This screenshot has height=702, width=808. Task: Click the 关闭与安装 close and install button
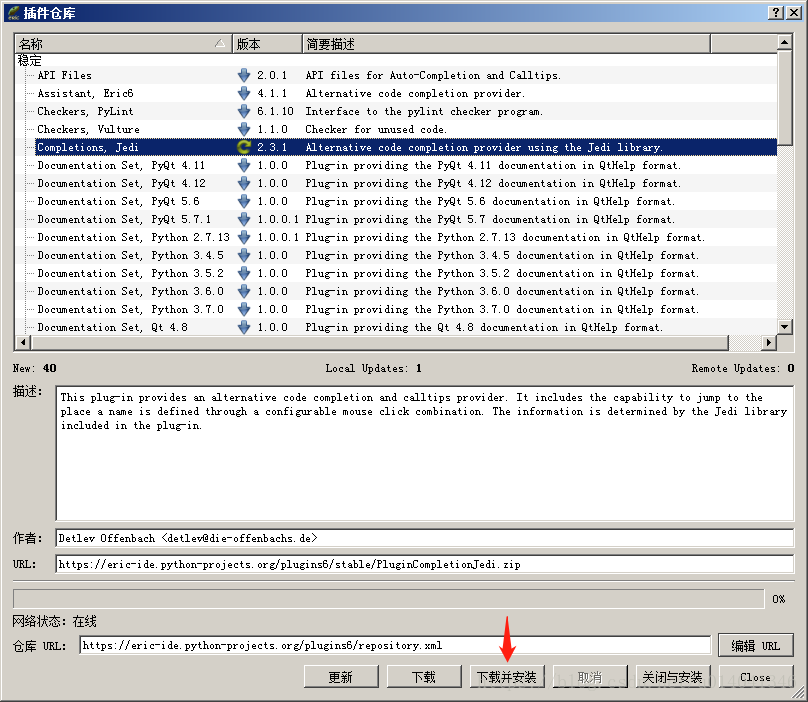click(x=672, y=677)
